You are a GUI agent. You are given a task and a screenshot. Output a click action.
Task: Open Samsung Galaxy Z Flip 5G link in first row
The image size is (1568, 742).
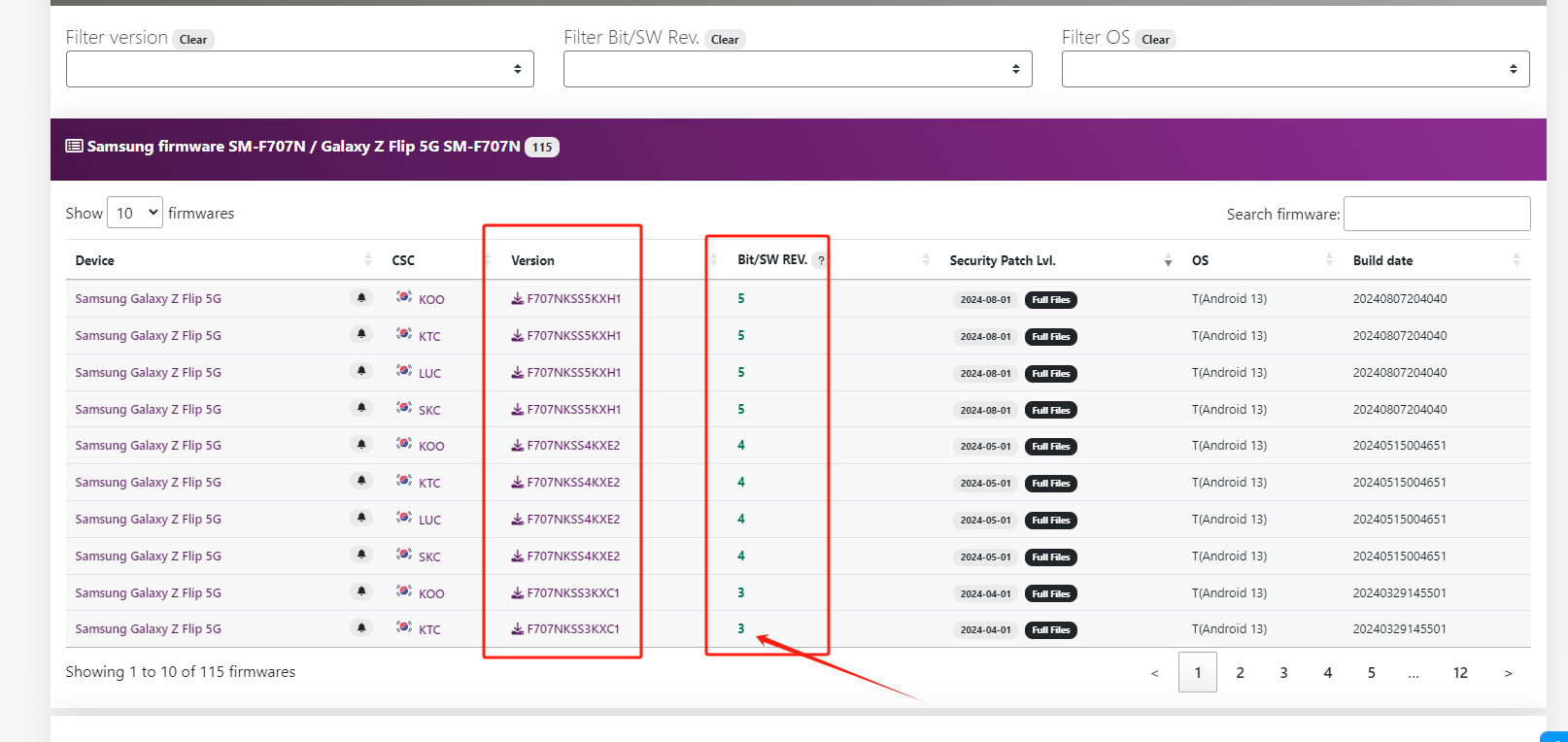point(148,298)
